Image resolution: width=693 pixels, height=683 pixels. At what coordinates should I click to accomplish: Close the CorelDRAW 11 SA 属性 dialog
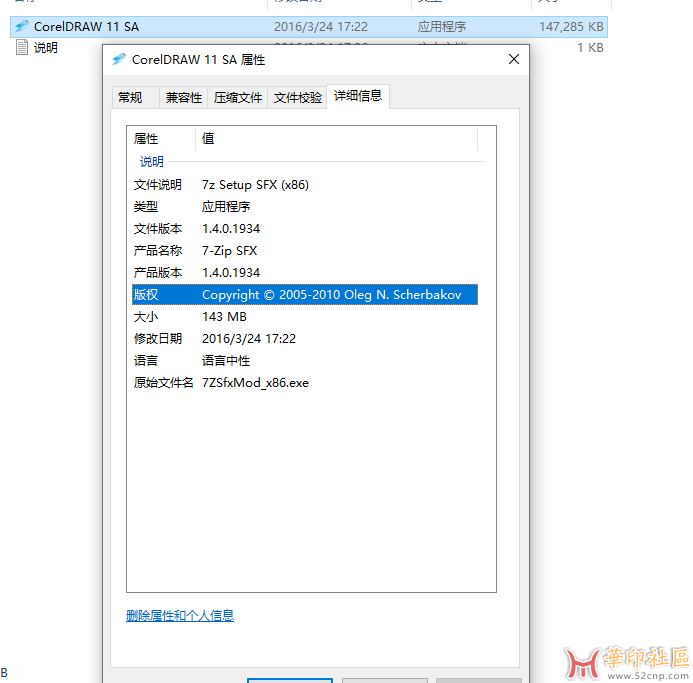514,59
